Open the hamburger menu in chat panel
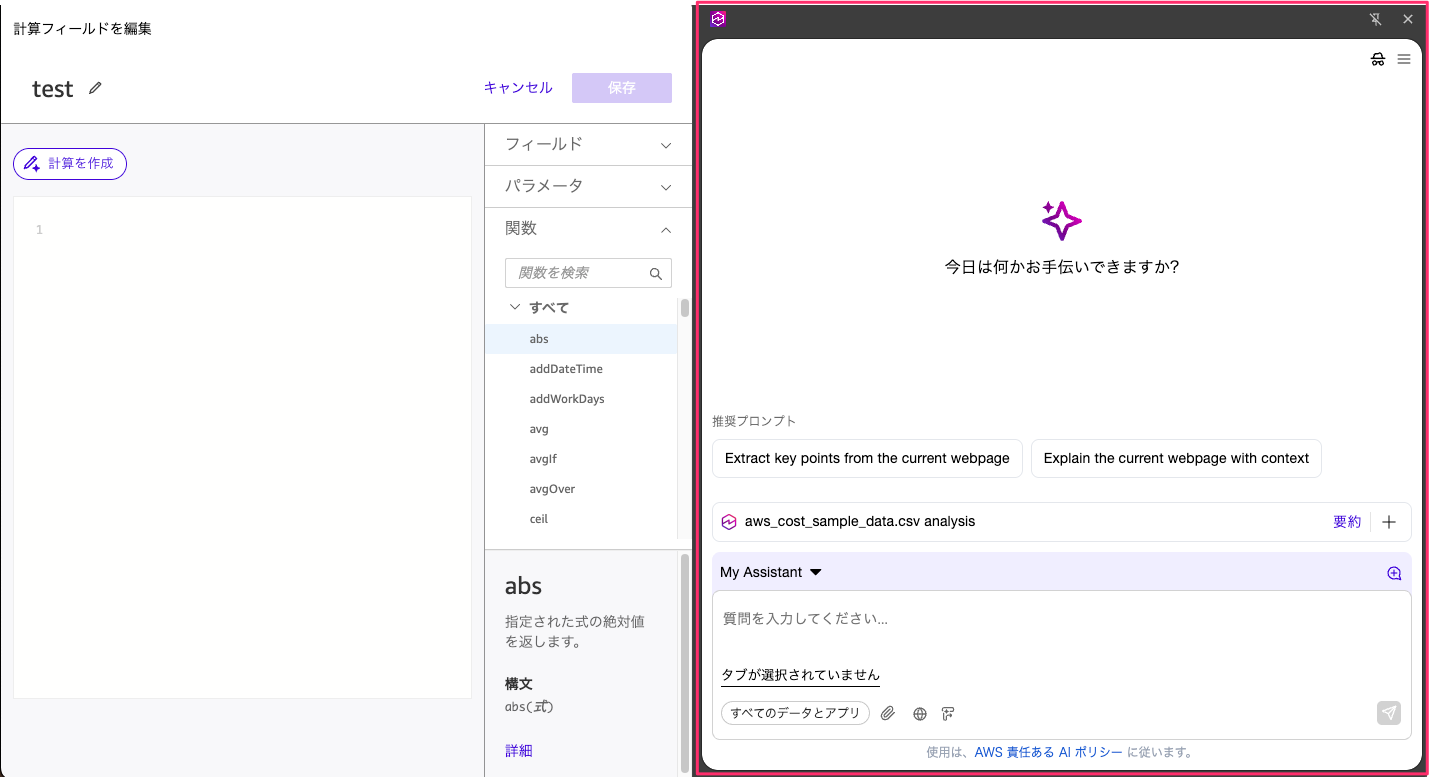Screen dimensions: 1429x777 1404,59
